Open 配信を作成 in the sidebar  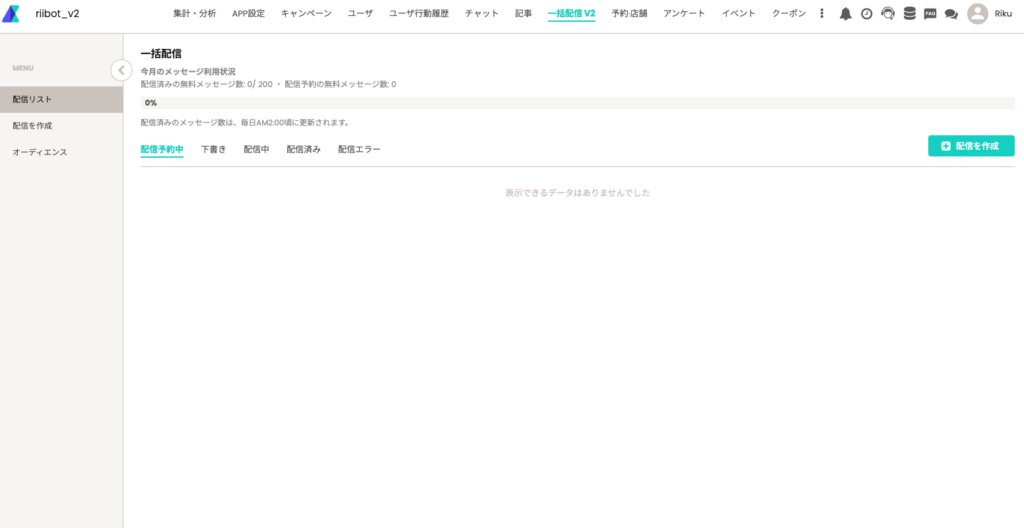pos(32,126)
